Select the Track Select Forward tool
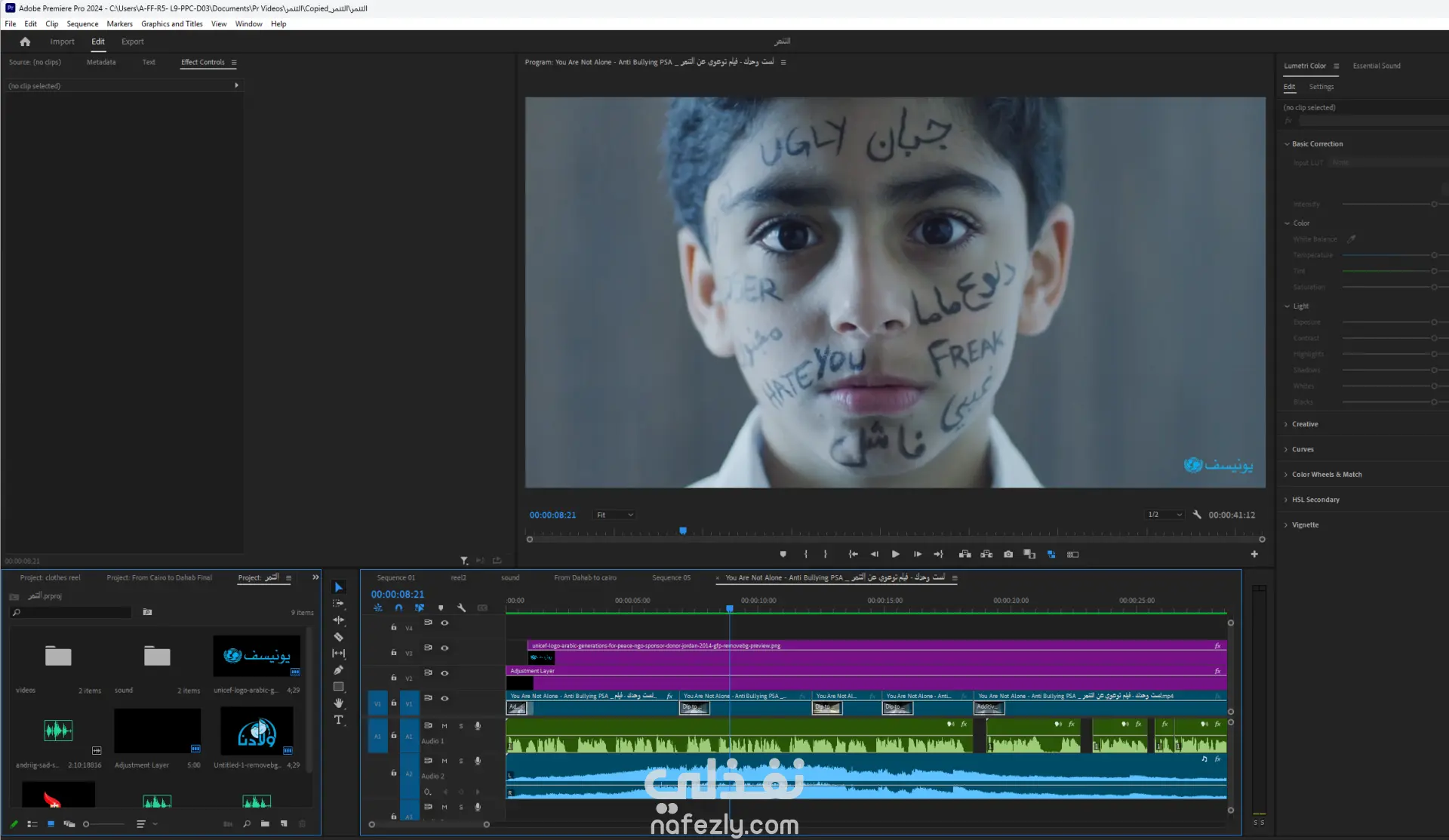1449x840 pixels. coord(339,604)
